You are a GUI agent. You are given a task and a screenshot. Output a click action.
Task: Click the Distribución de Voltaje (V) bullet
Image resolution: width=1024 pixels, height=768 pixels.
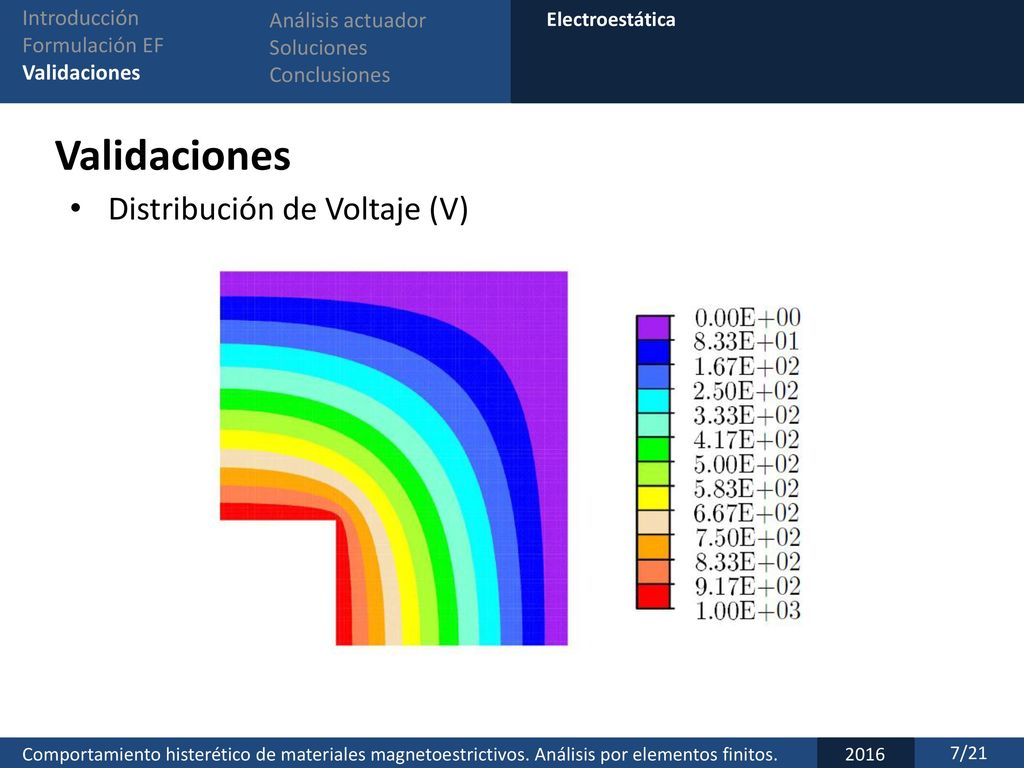coord(288,210)
